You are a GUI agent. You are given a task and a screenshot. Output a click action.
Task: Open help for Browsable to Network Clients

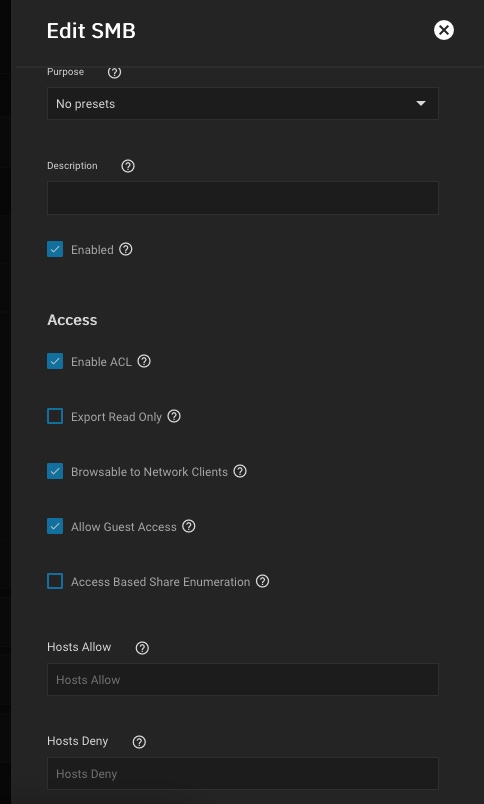(240, 471)
